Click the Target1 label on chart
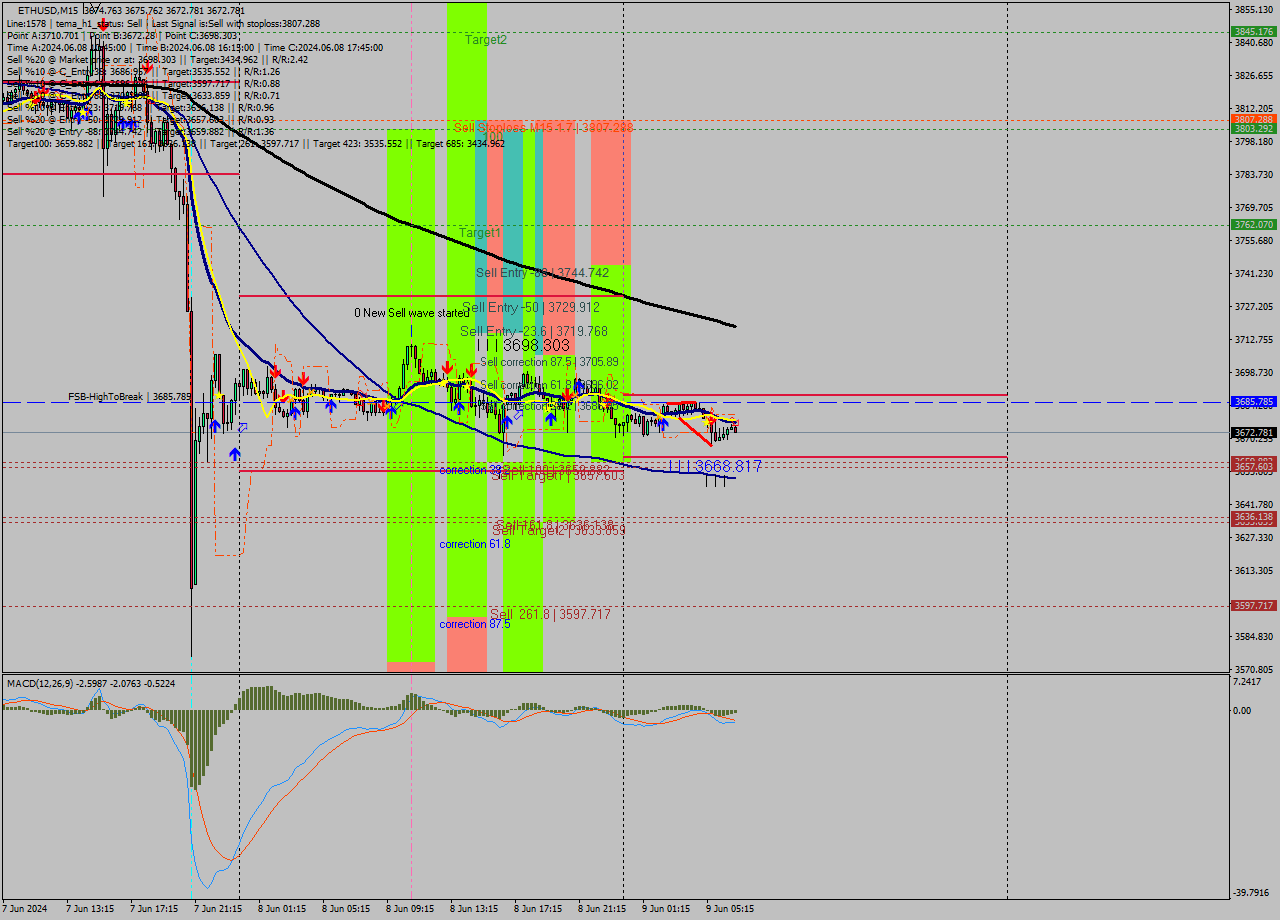The width and height of the screenshot is (1280, 920). point(480,233)
